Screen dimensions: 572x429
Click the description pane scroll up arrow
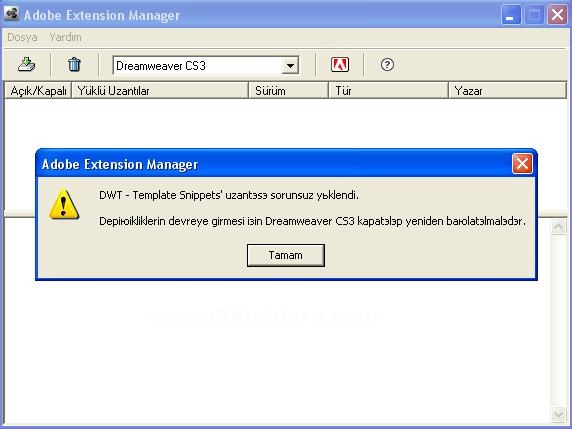(x=559, y=227)
